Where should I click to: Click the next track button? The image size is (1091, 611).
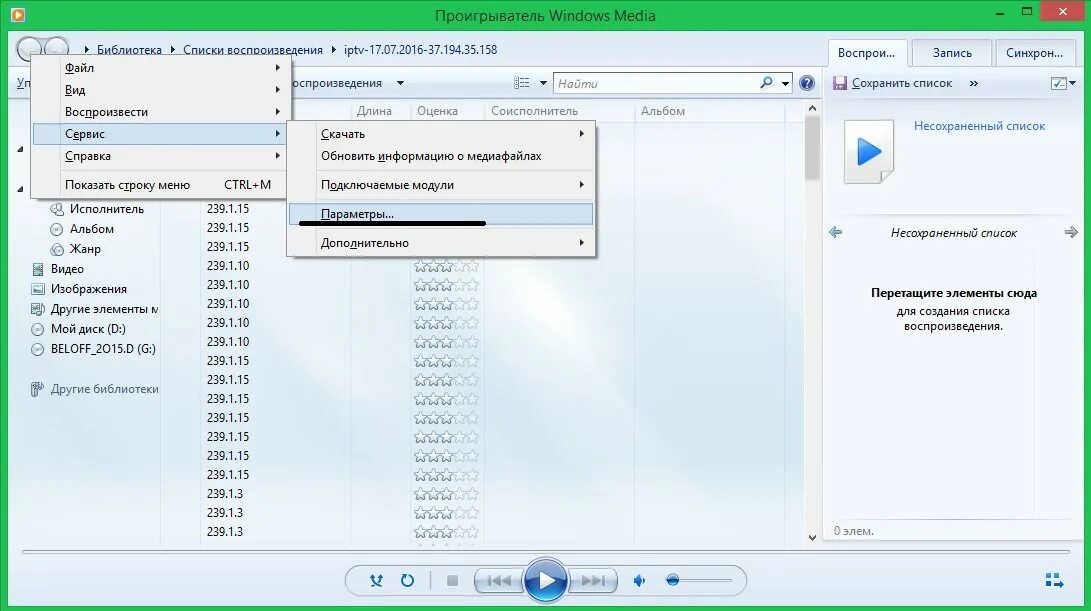[593, 580]
